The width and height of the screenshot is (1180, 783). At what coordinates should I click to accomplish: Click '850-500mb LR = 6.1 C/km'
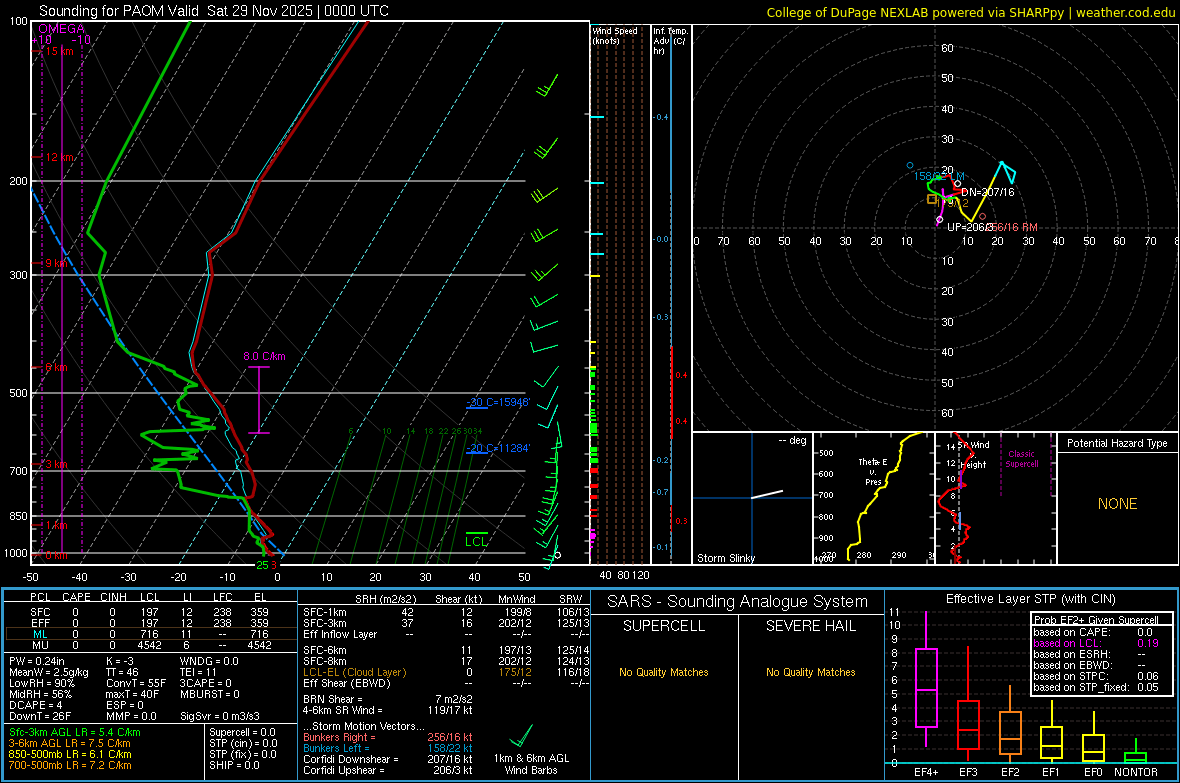(70, 754)
